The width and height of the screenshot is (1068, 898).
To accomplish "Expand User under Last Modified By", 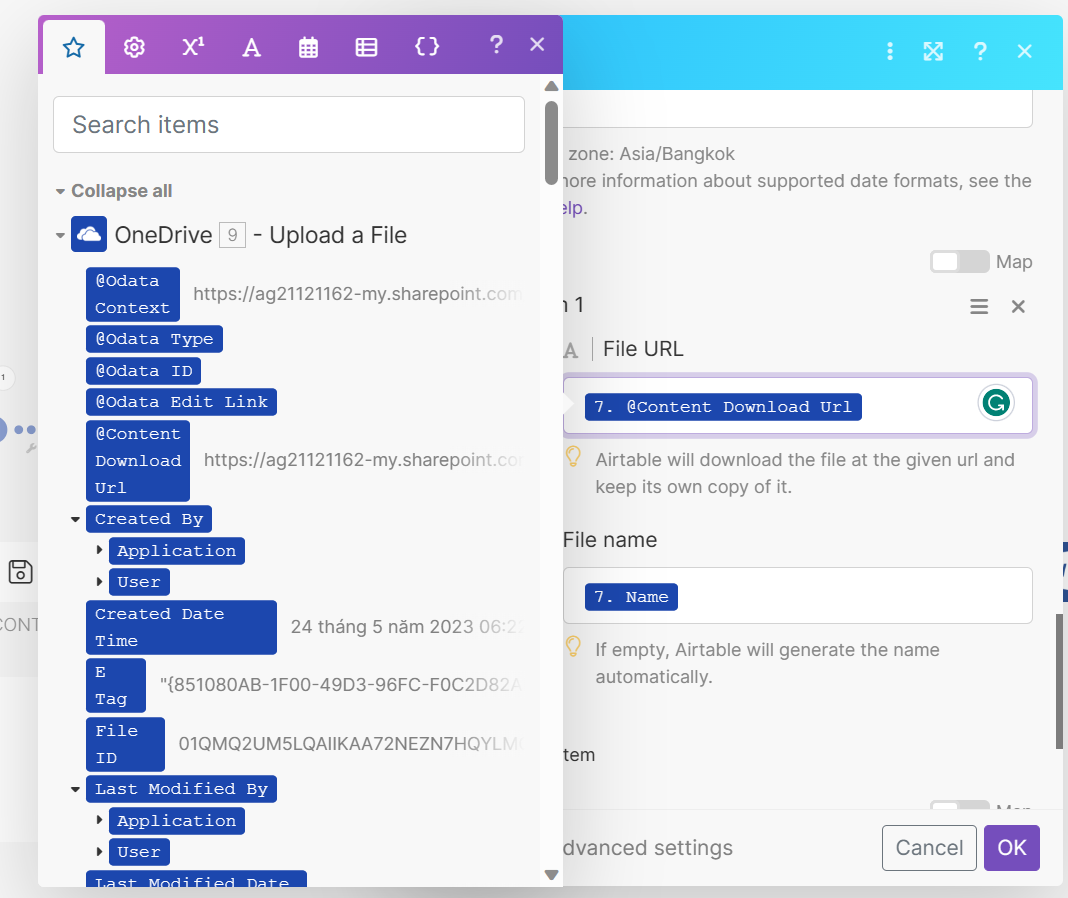I will [x=99, y=851].
